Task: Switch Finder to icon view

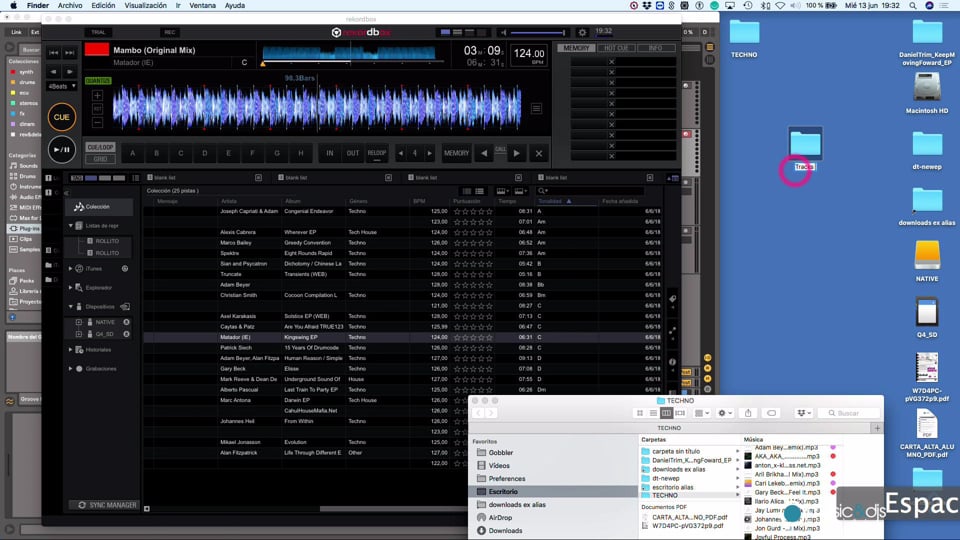Action: (640, 413)
